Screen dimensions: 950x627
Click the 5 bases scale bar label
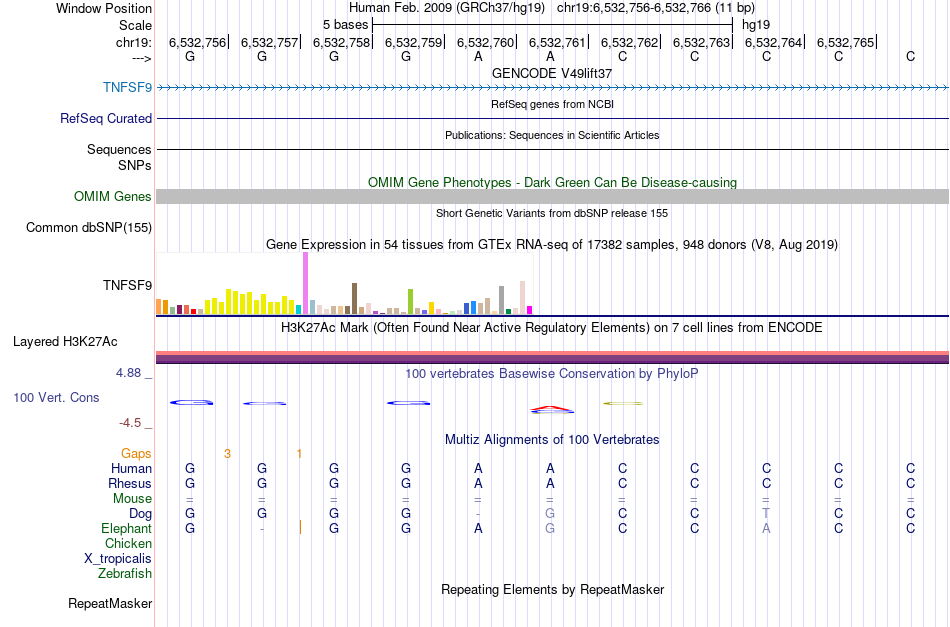345,25
